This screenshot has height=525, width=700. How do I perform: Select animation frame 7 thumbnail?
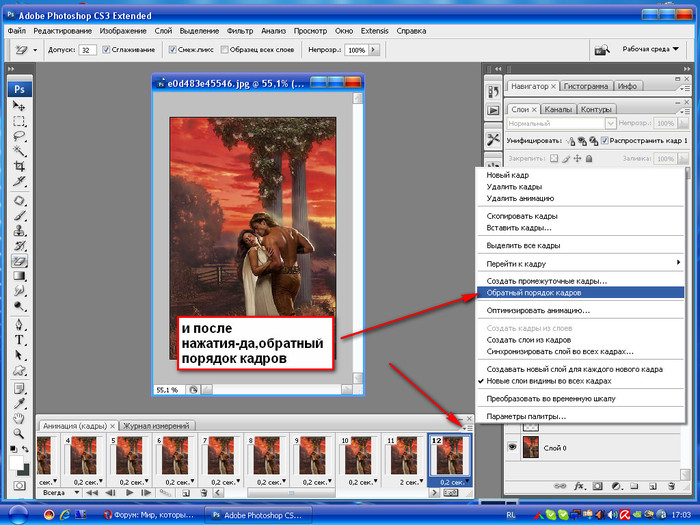click(x=221, y=455)
